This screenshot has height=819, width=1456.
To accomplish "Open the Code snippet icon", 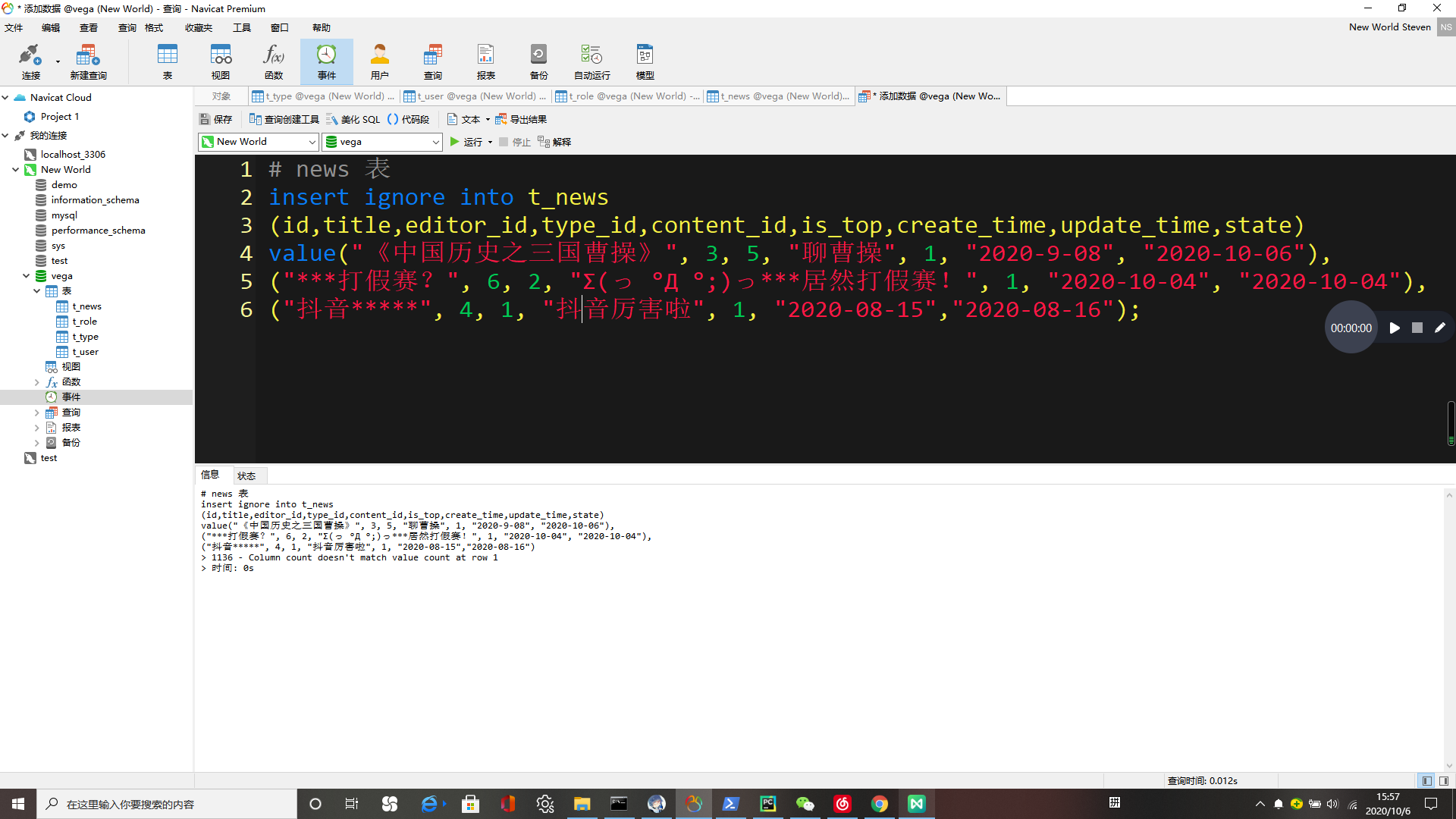I will coord(412,119).
